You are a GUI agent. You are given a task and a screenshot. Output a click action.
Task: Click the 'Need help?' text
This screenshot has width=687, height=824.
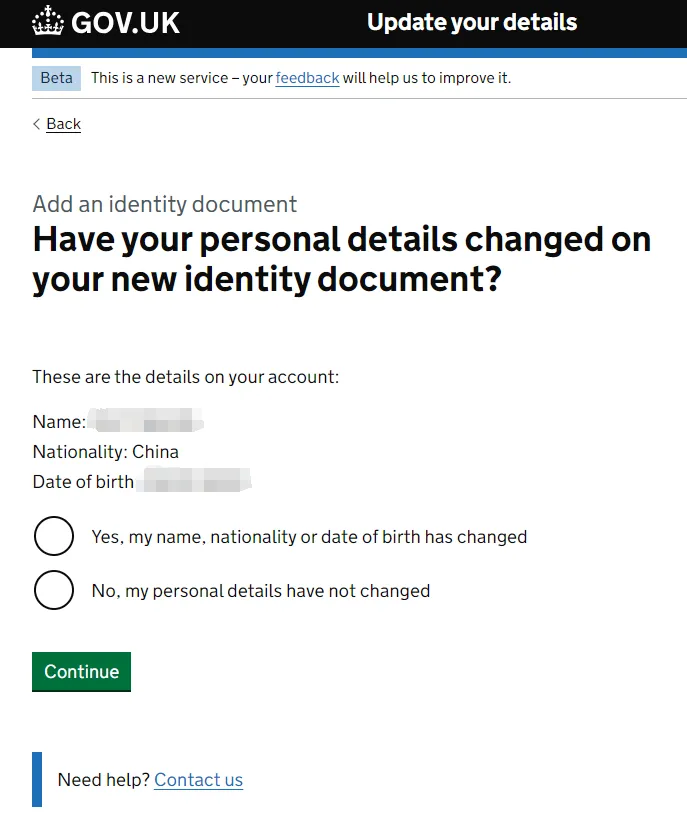(104, 780)
